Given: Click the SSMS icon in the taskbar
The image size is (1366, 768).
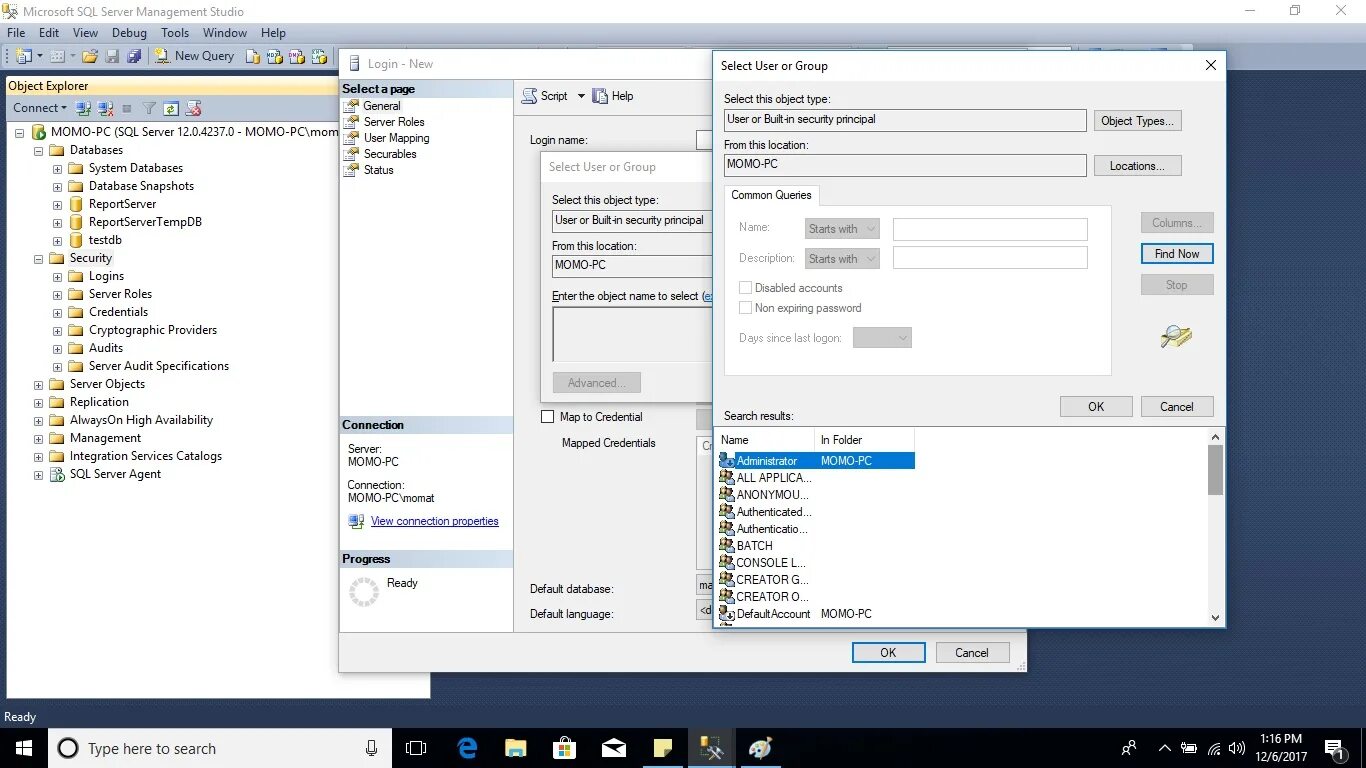Looking at the screenshot, I should tap(711, 748).
